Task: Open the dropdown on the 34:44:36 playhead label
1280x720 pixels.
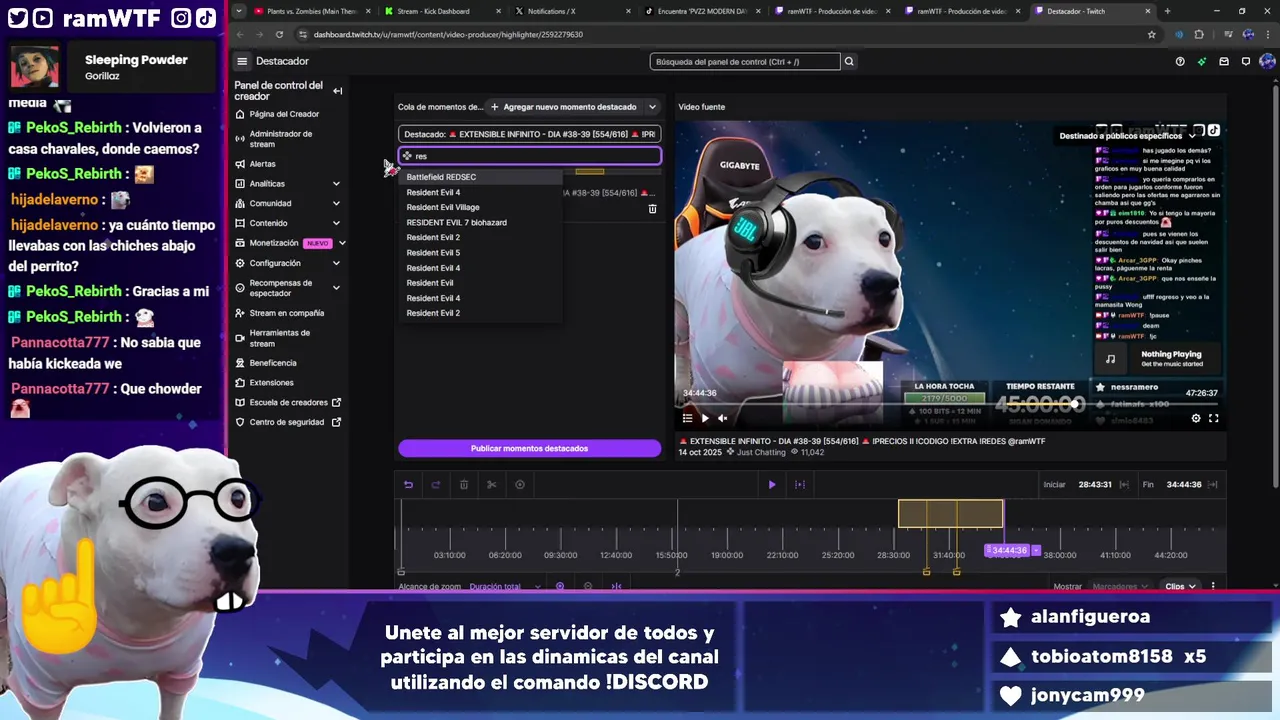Action: click(1036, 550)
